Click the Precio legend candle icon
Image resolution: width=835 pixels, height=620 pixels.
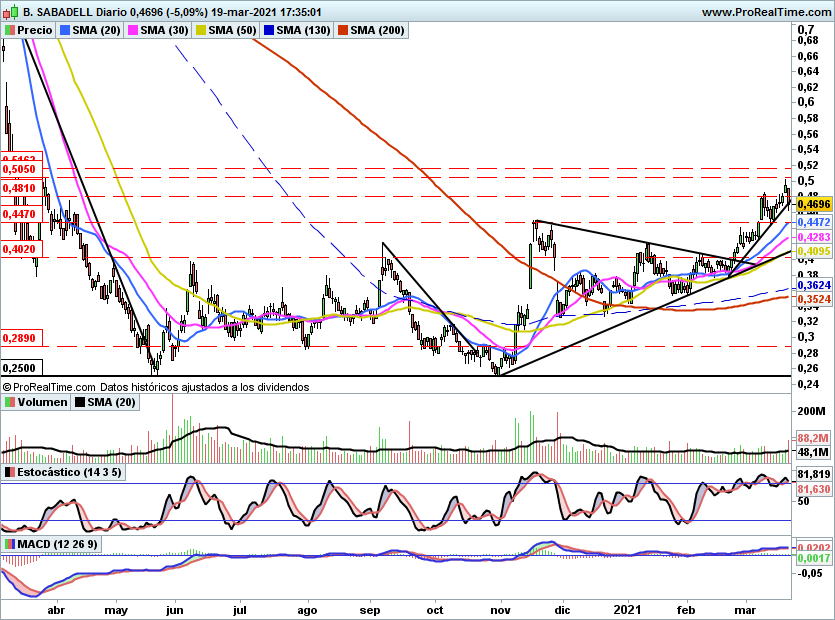tap(9, 31)
